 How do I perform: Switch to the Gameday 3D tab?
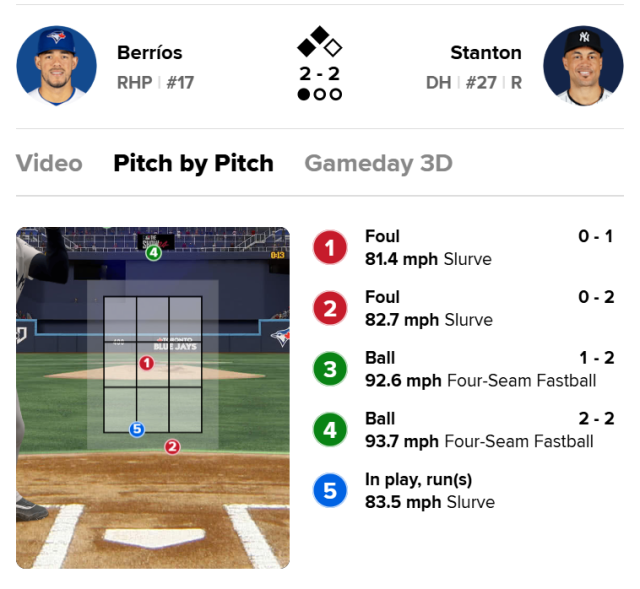378,163
